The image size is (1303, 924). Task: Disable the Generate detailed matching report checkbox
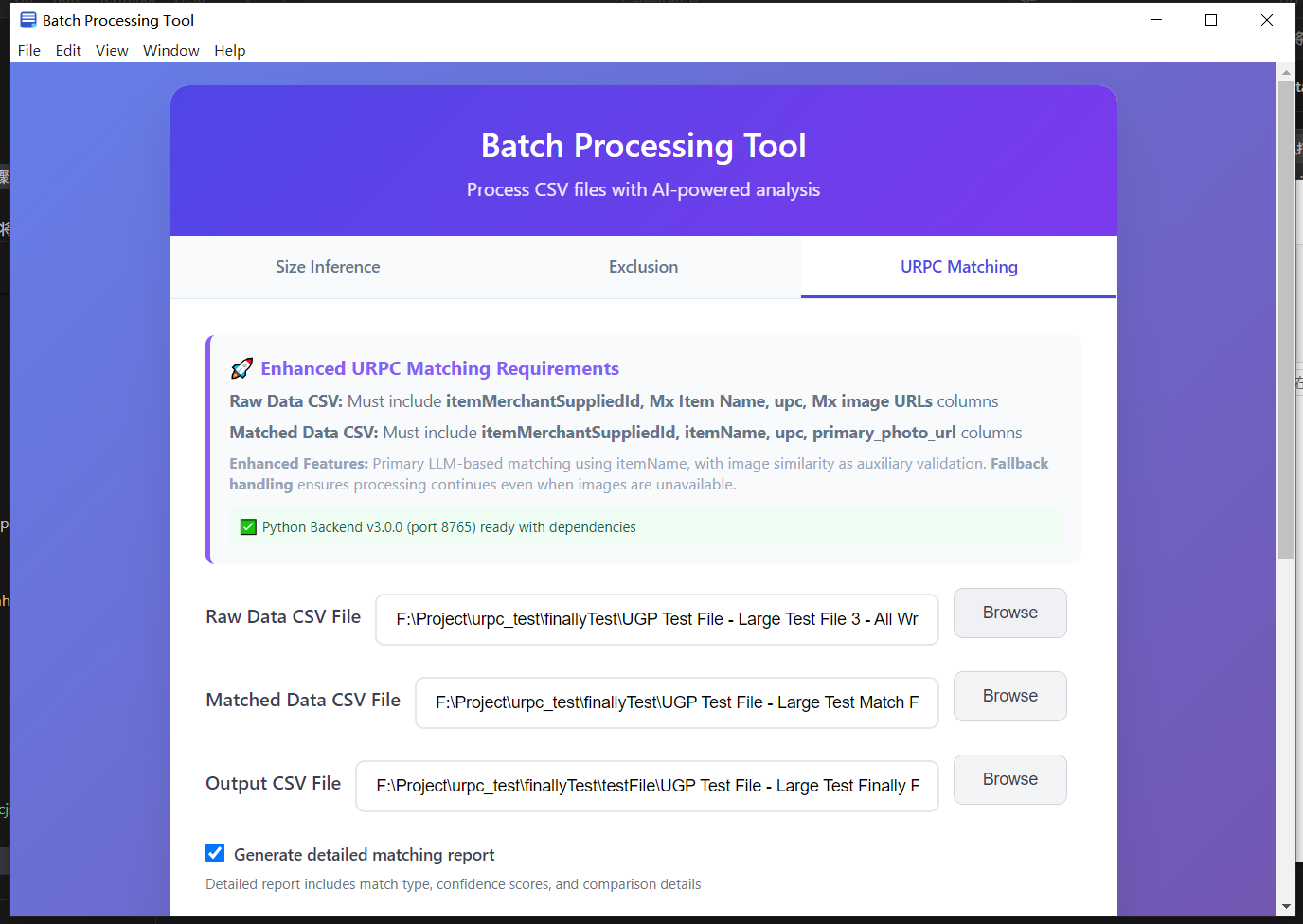click(215, 853)
